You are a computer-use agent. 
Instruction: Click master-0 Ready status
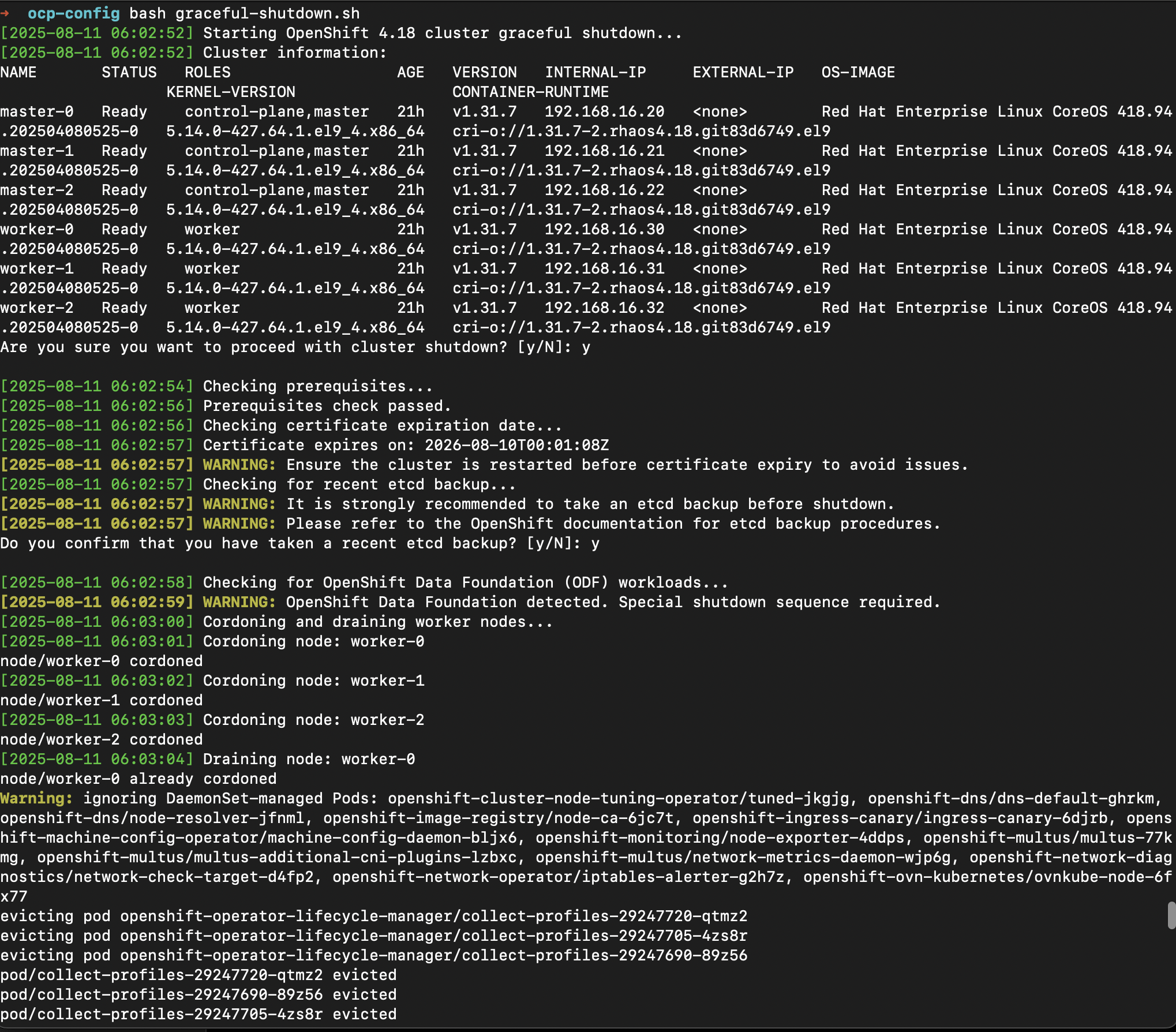125,111
